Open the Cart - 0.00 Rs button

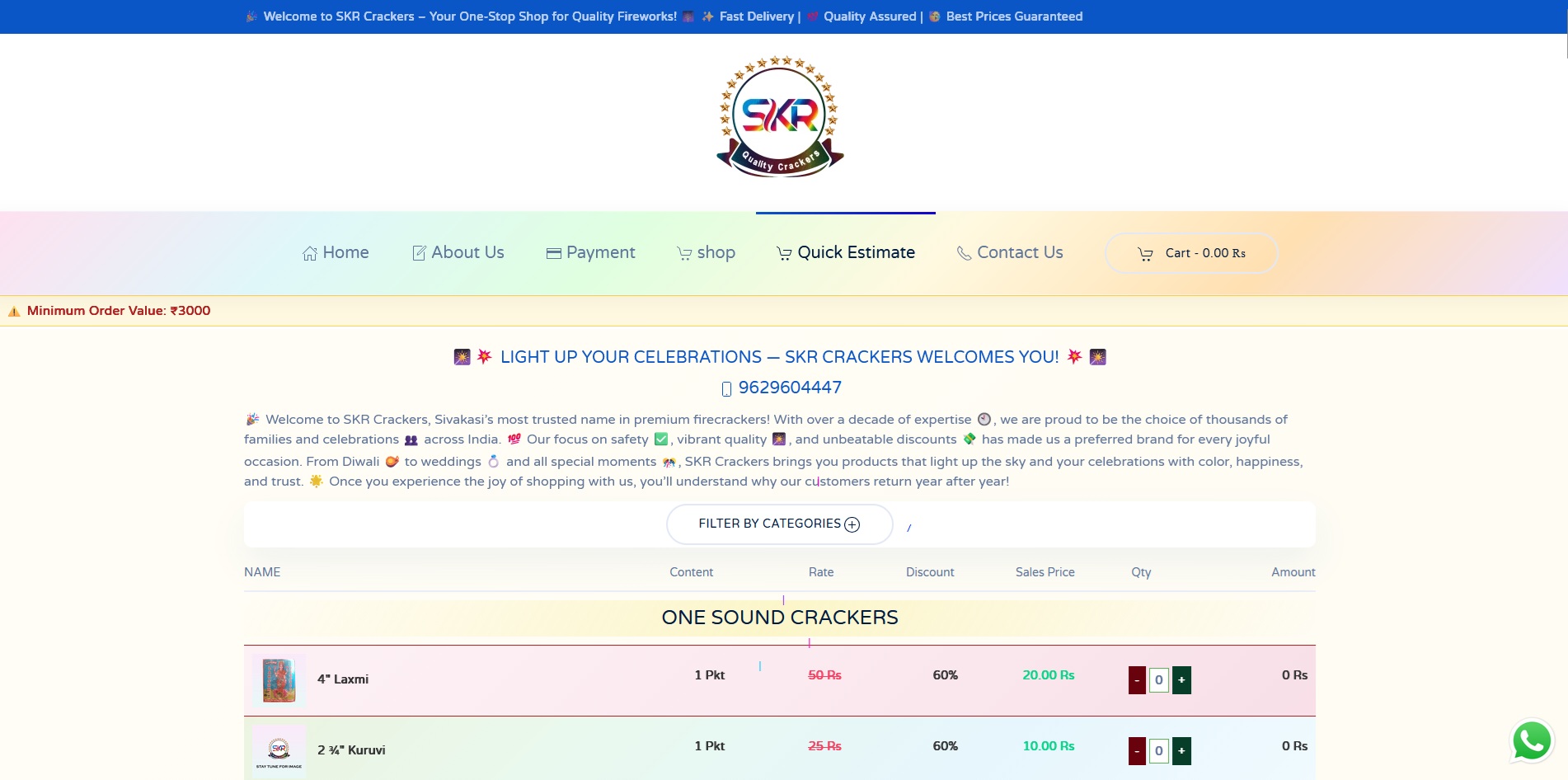tap(1191, 253)
